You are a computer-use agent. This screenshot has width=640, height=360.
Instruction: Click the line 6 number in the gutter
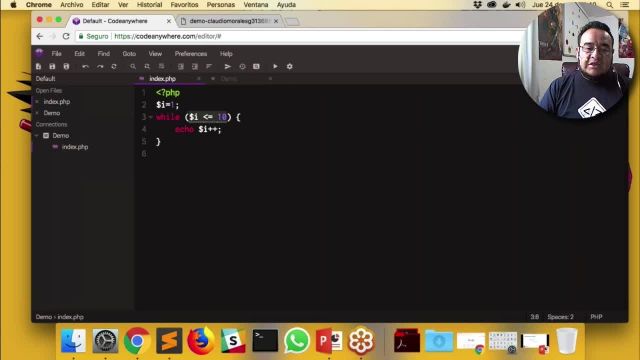point(144,154)
